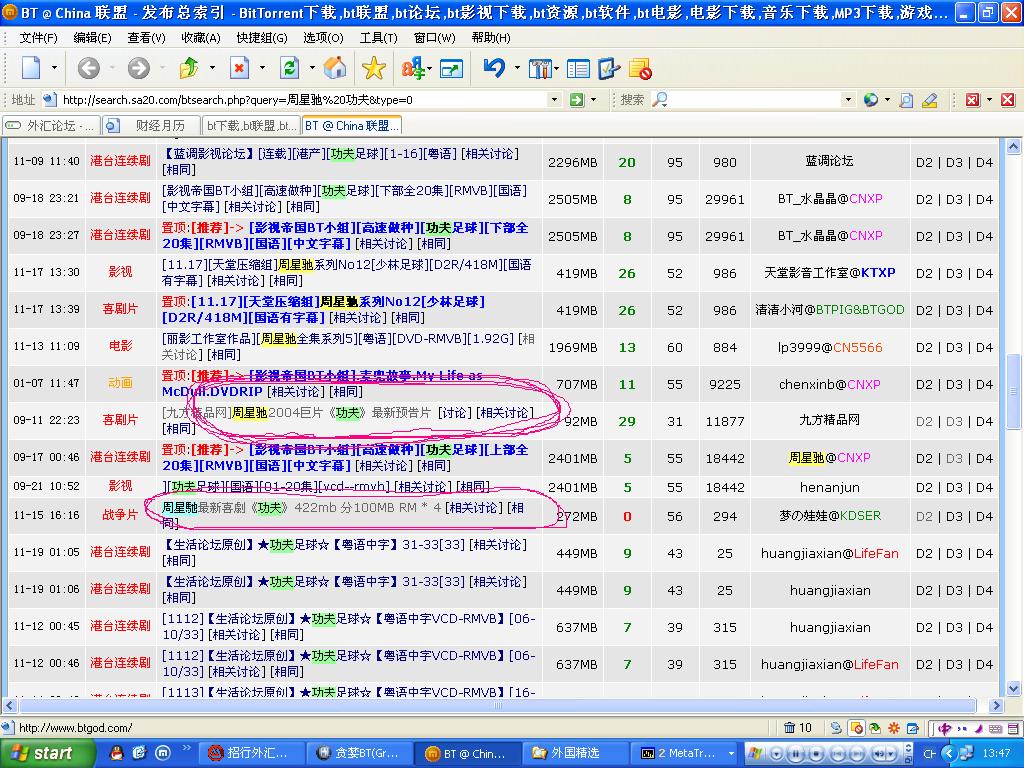The width and height of the screenshot is (1024, 768).
Task: Click the Undo closed page icon
Action: click(x=494, y=68)
